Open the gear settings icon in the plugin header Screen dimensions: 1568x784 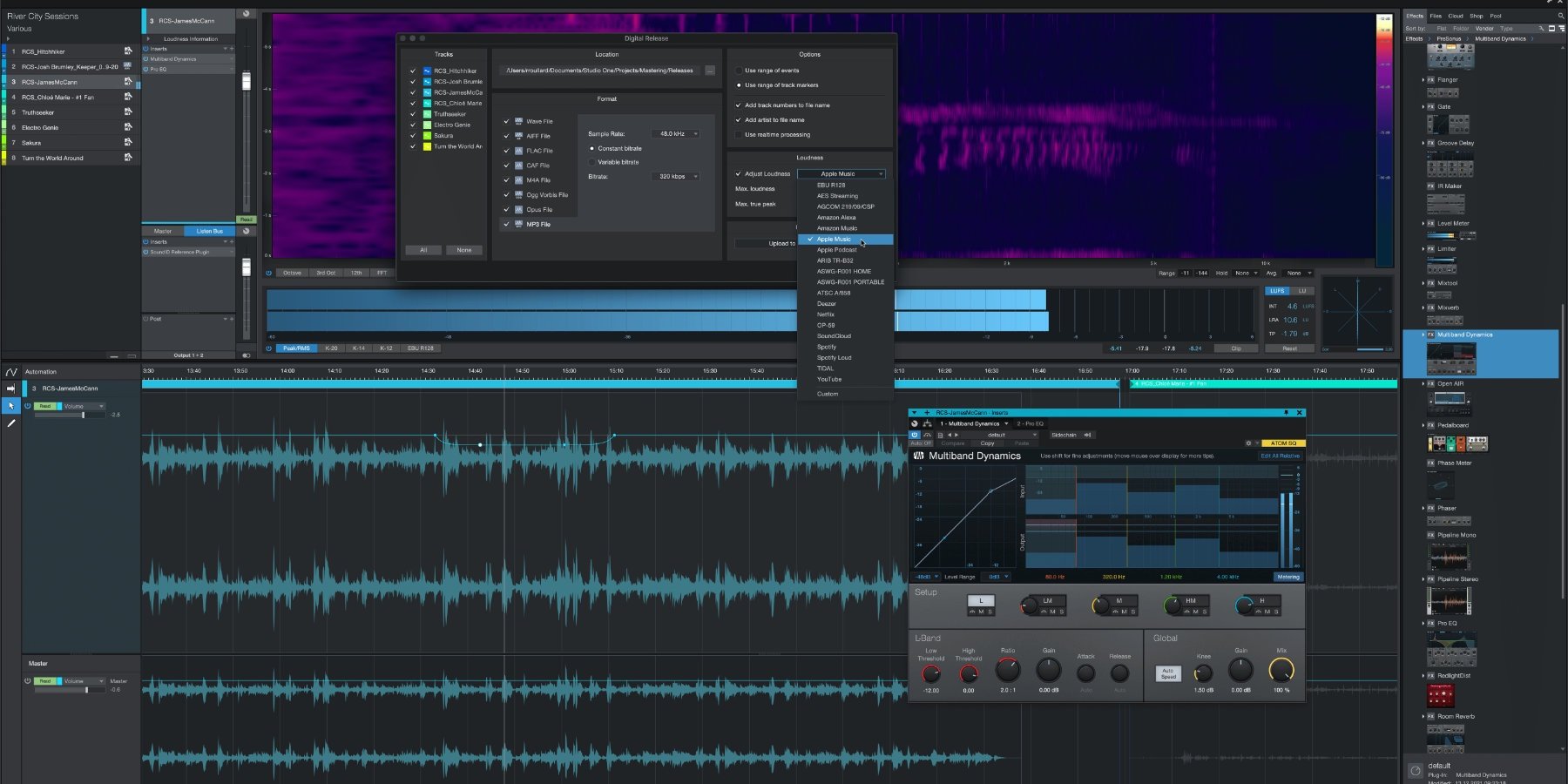pos(1248,443)
